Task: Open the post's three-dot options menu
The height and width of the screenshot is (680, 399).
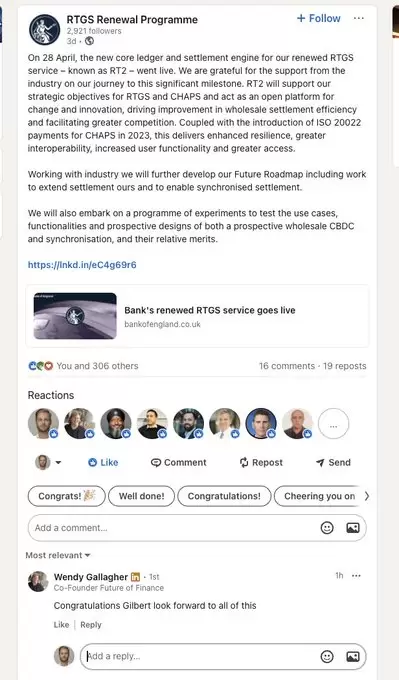Action: tap(358, 18)
